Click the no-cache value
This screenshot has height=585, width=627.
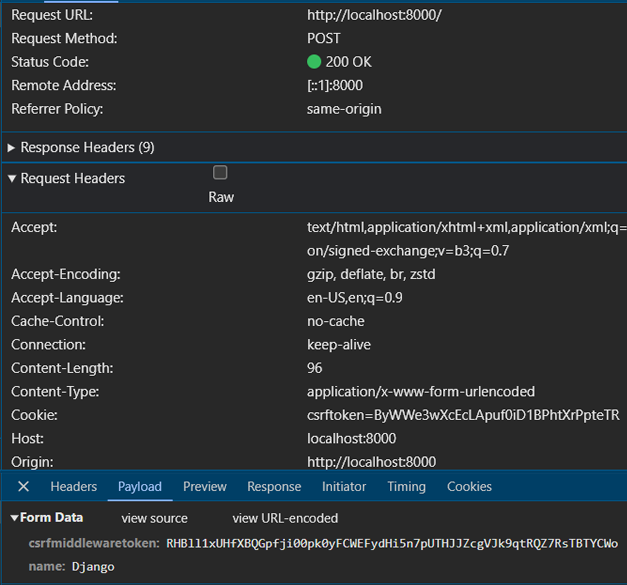[x=336, y=321]
